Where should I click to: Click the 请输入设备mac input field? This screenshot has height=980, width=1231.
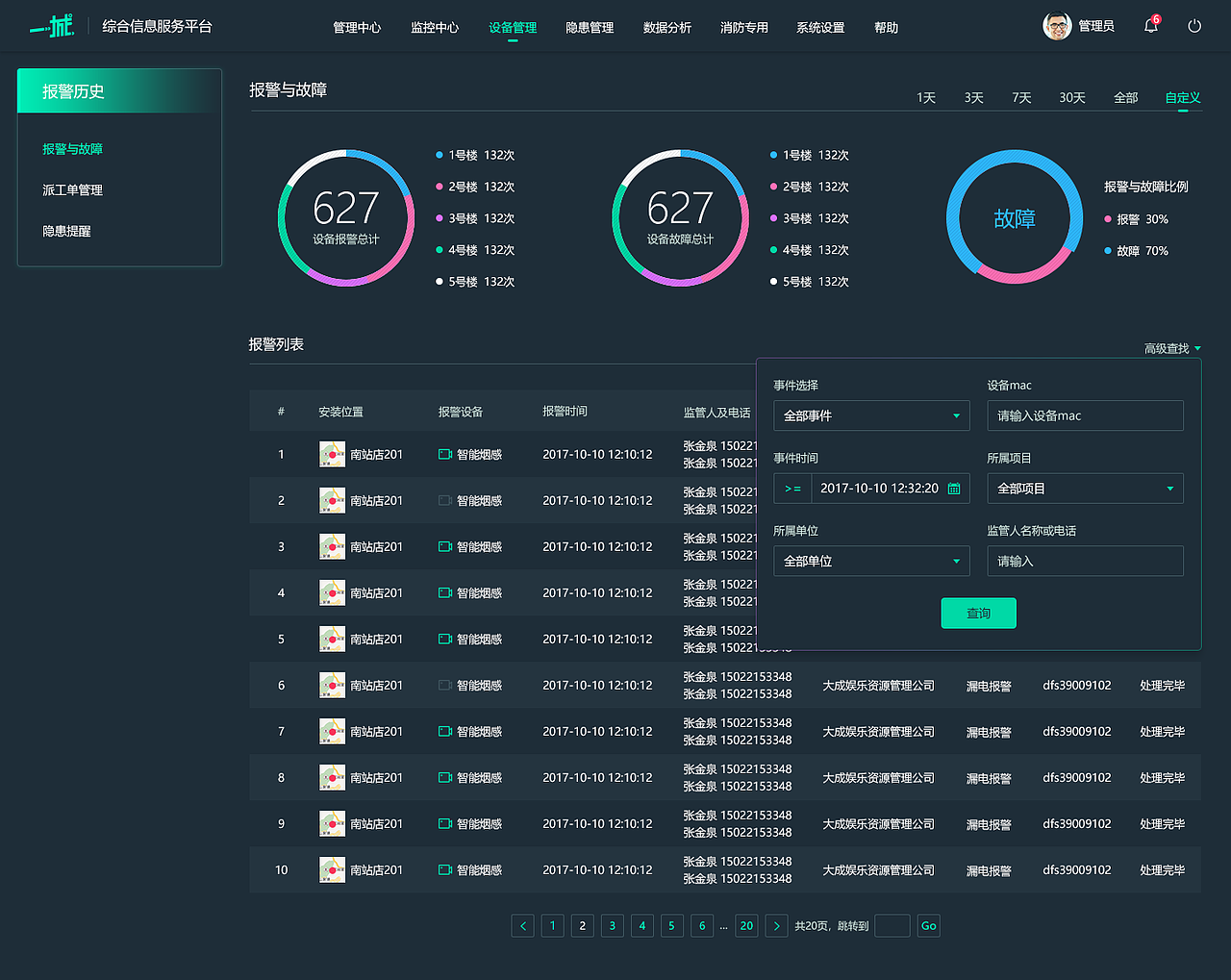pos(1085,415)
